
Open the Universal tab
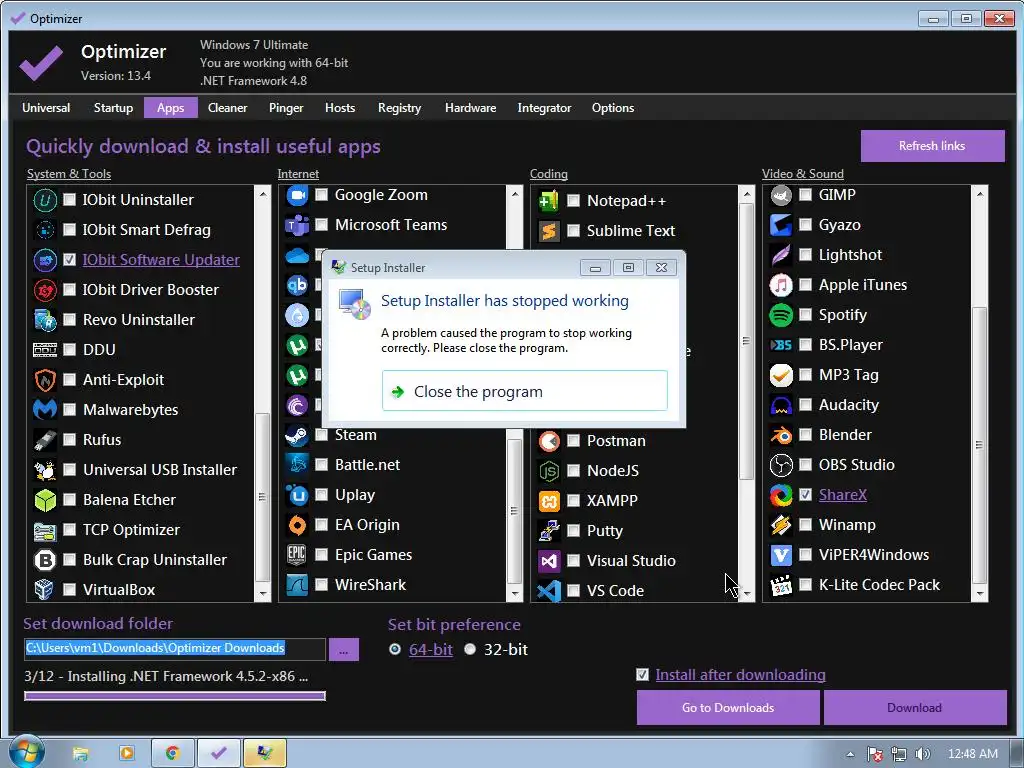click(x=46, y=108)
